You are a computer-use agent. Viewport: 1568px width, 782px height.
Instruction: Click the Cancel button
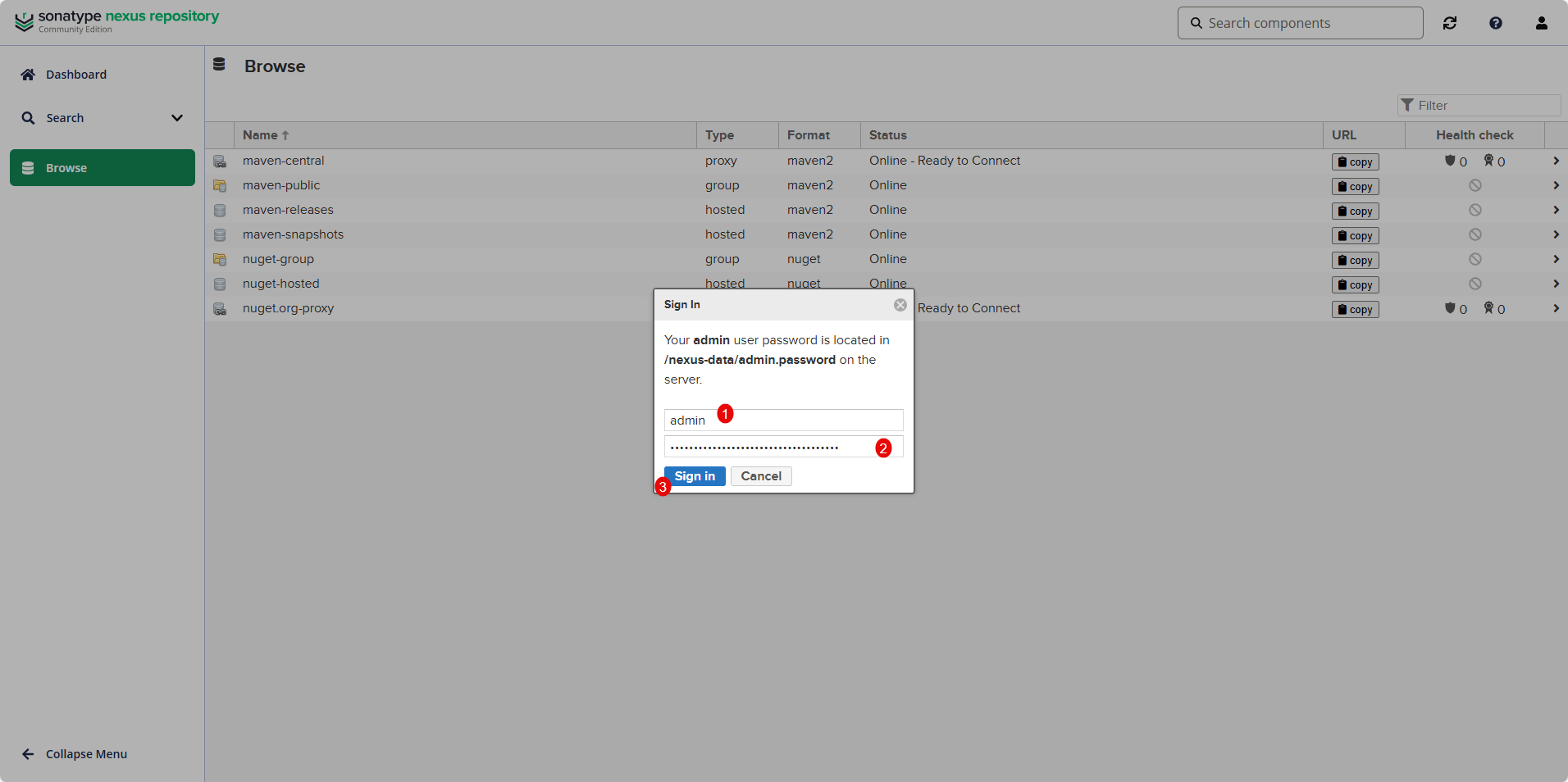(x=761, y=476)
